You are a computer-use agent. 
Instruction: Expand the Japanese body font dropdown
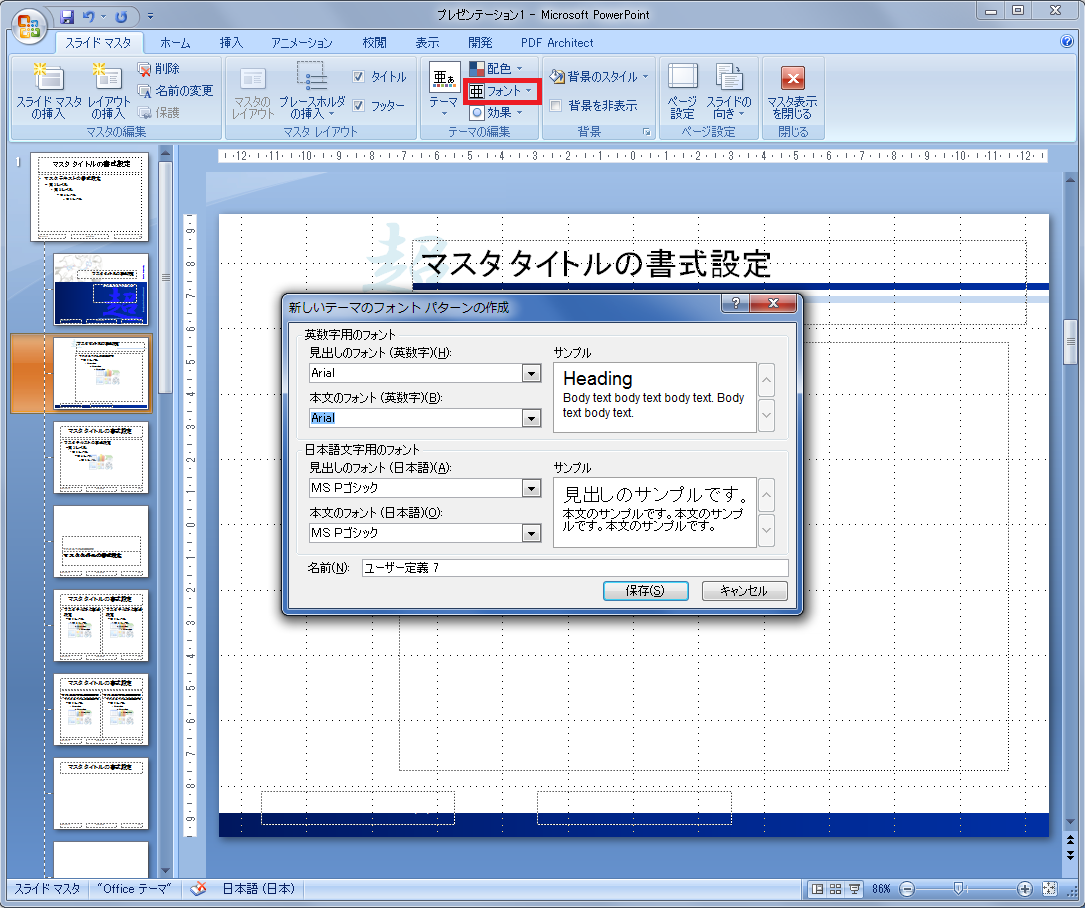[532, 533]
